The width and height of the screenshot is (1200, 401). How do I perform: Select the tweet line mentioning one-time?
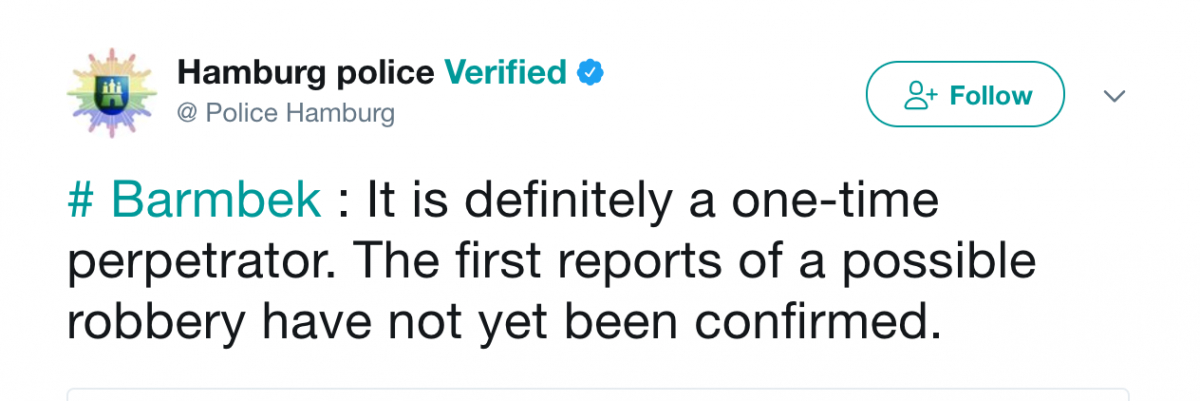click(504, 203)
